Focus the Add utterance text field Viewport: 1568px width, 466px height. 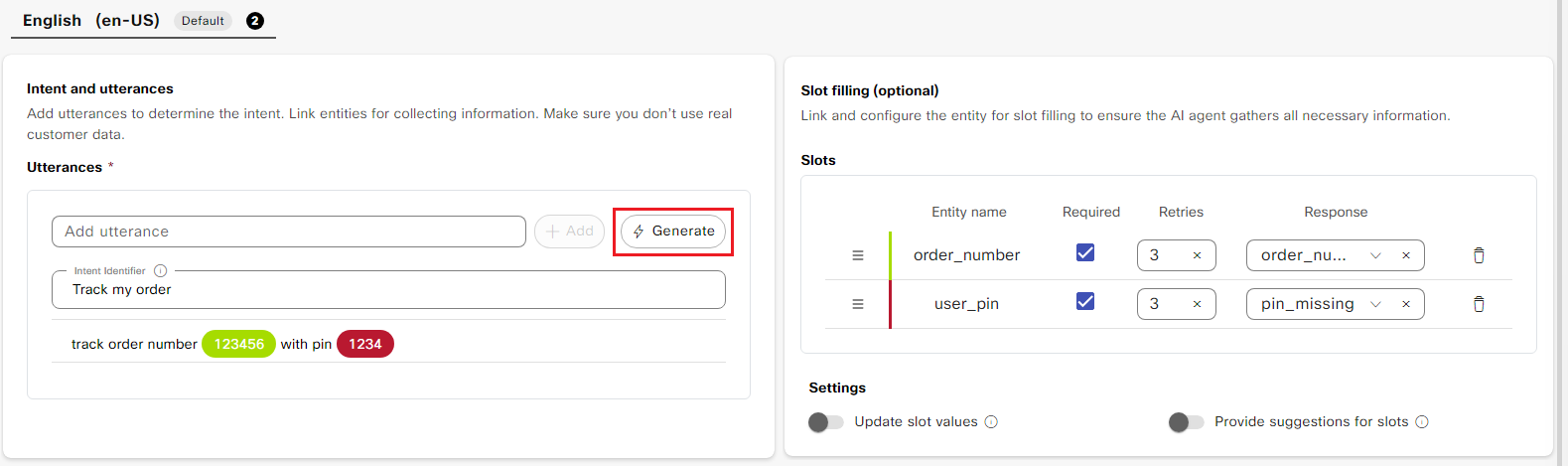pos(288,232)
